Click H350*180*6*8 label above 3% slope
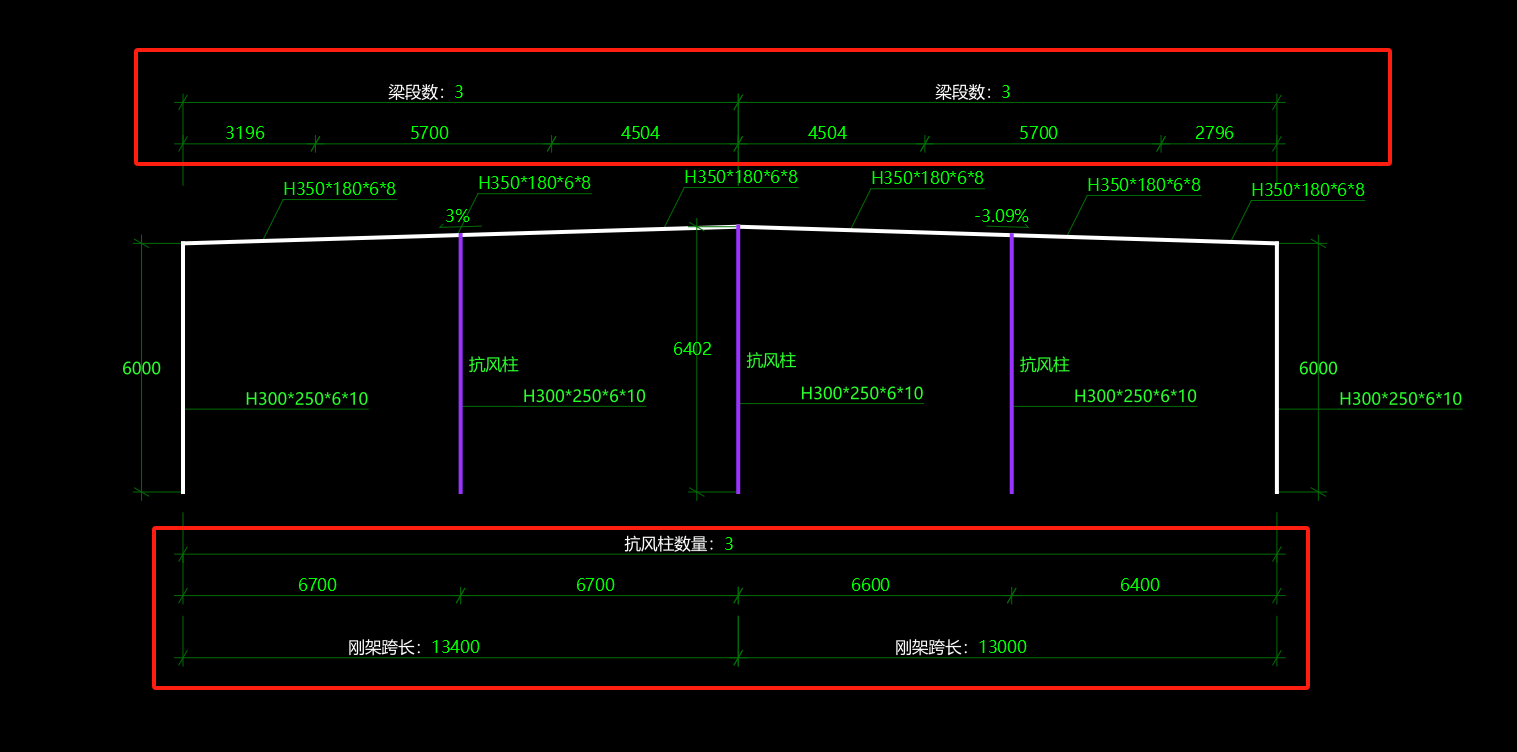1517x752 pixels. coord(534,183)
